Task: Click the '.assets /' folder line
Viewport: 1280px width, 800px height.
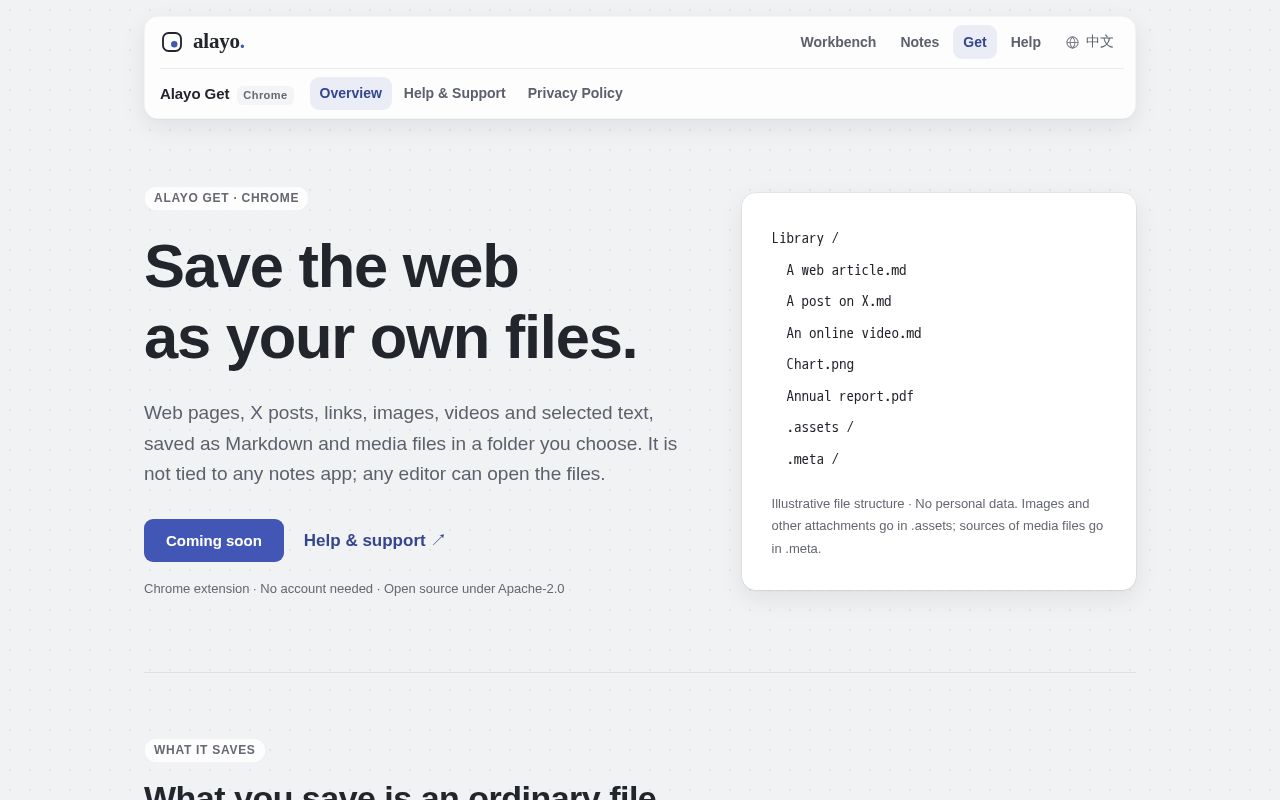Action: 820,427
